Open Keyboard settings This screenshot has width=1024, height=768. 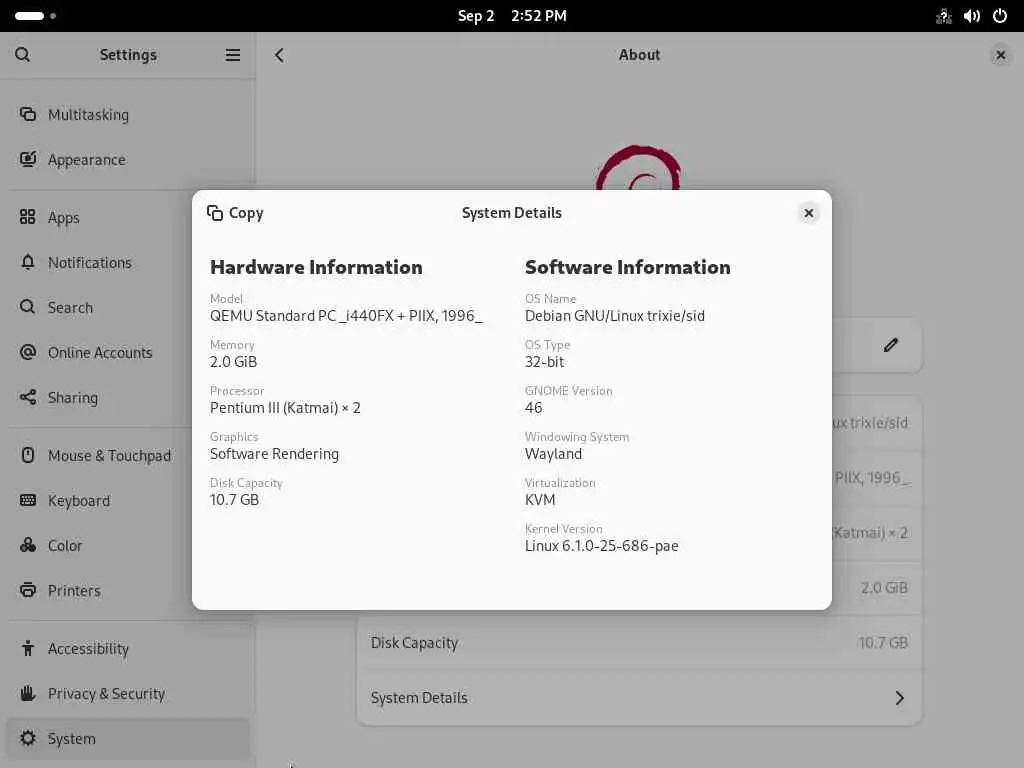click(x=128, y=501)
